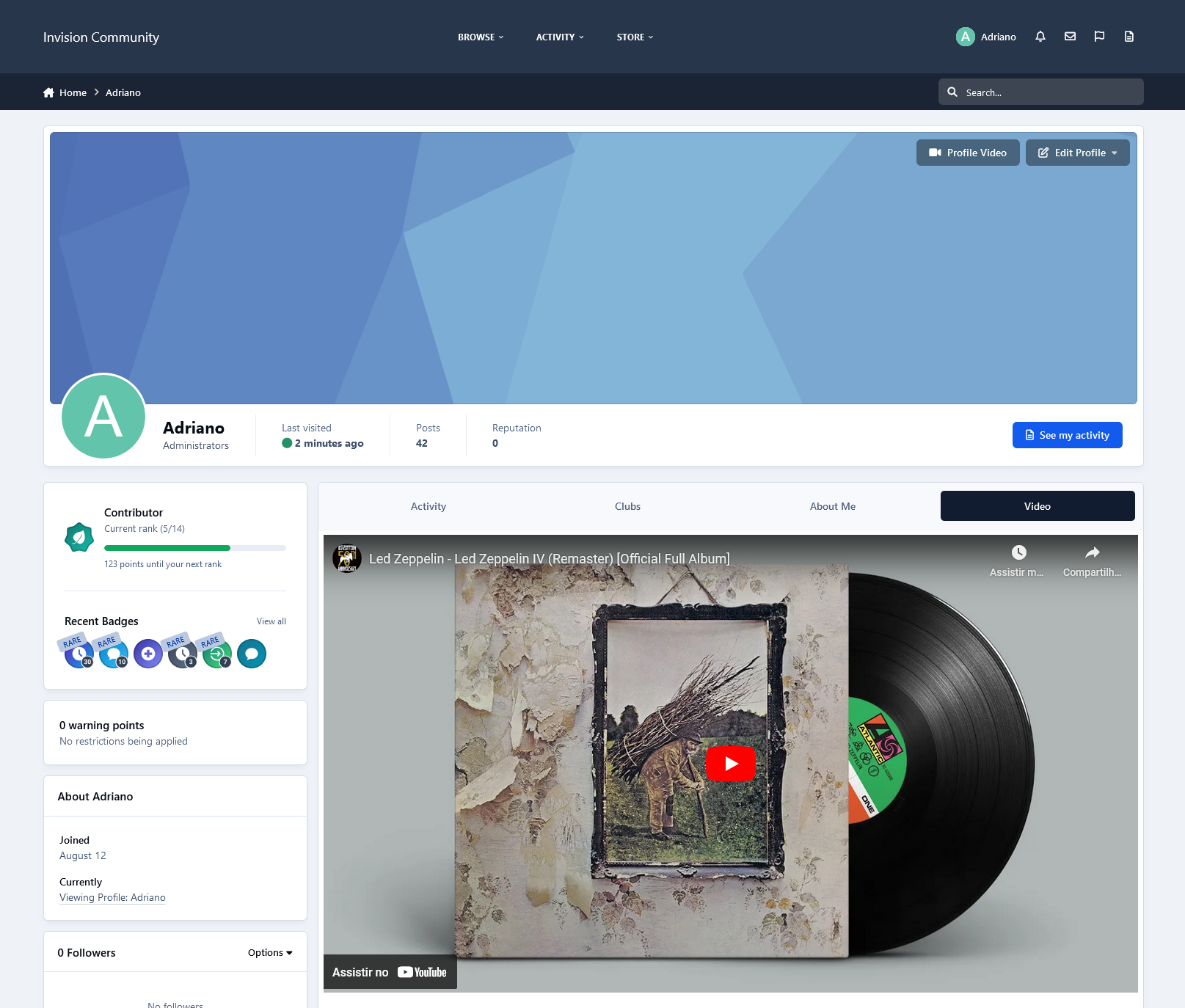Switch to the Clubs tab

[x=628, y=506]
